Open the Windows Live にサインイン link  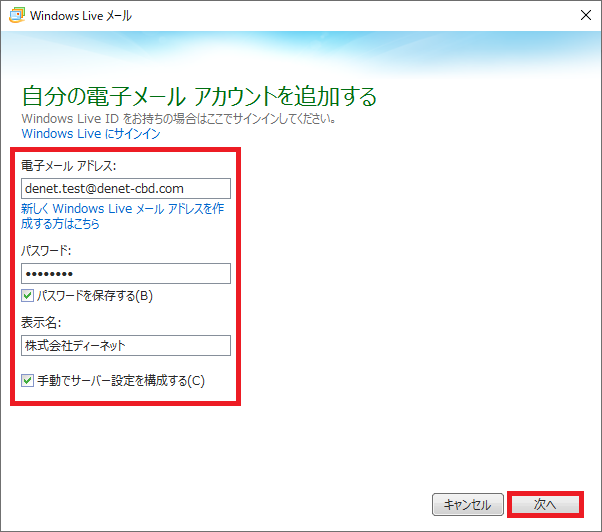click(91, 134)
